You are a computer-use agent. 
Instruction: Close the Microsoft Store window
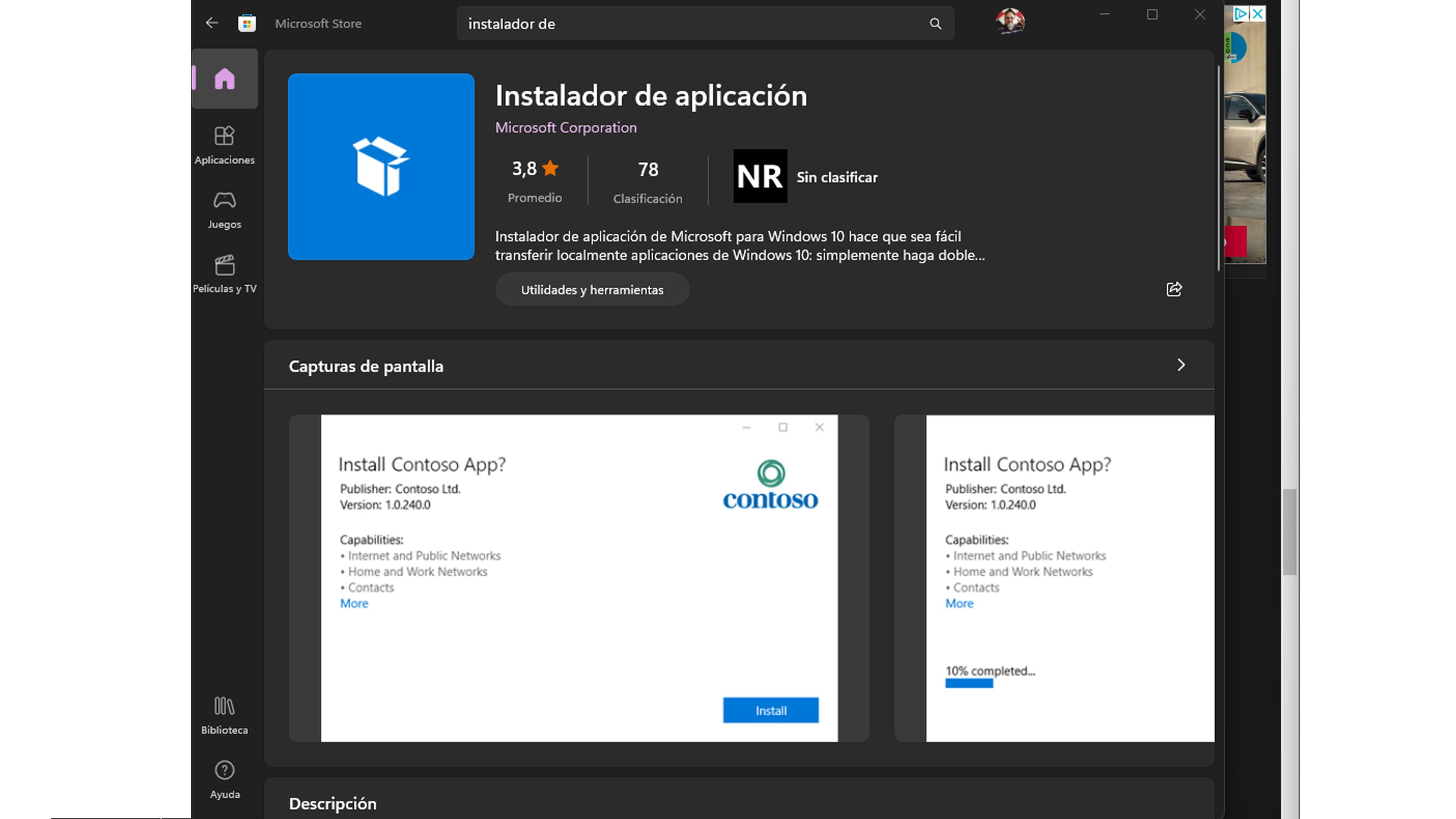(x=1200, y=15)
